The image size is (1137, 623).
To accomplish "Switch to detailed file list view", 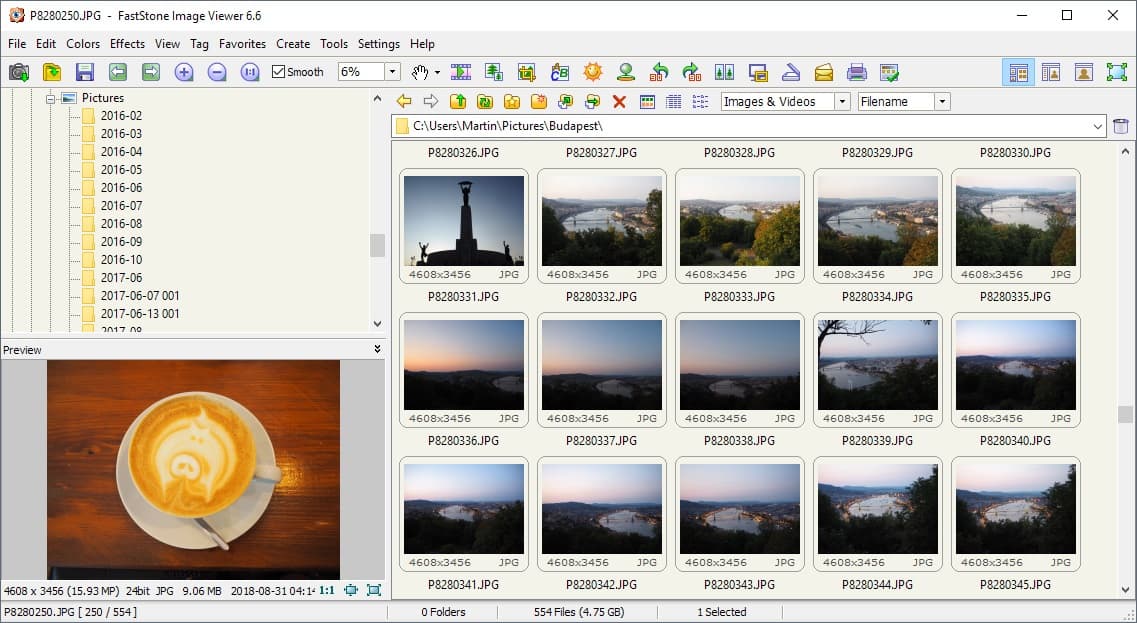I will (673, 101).
